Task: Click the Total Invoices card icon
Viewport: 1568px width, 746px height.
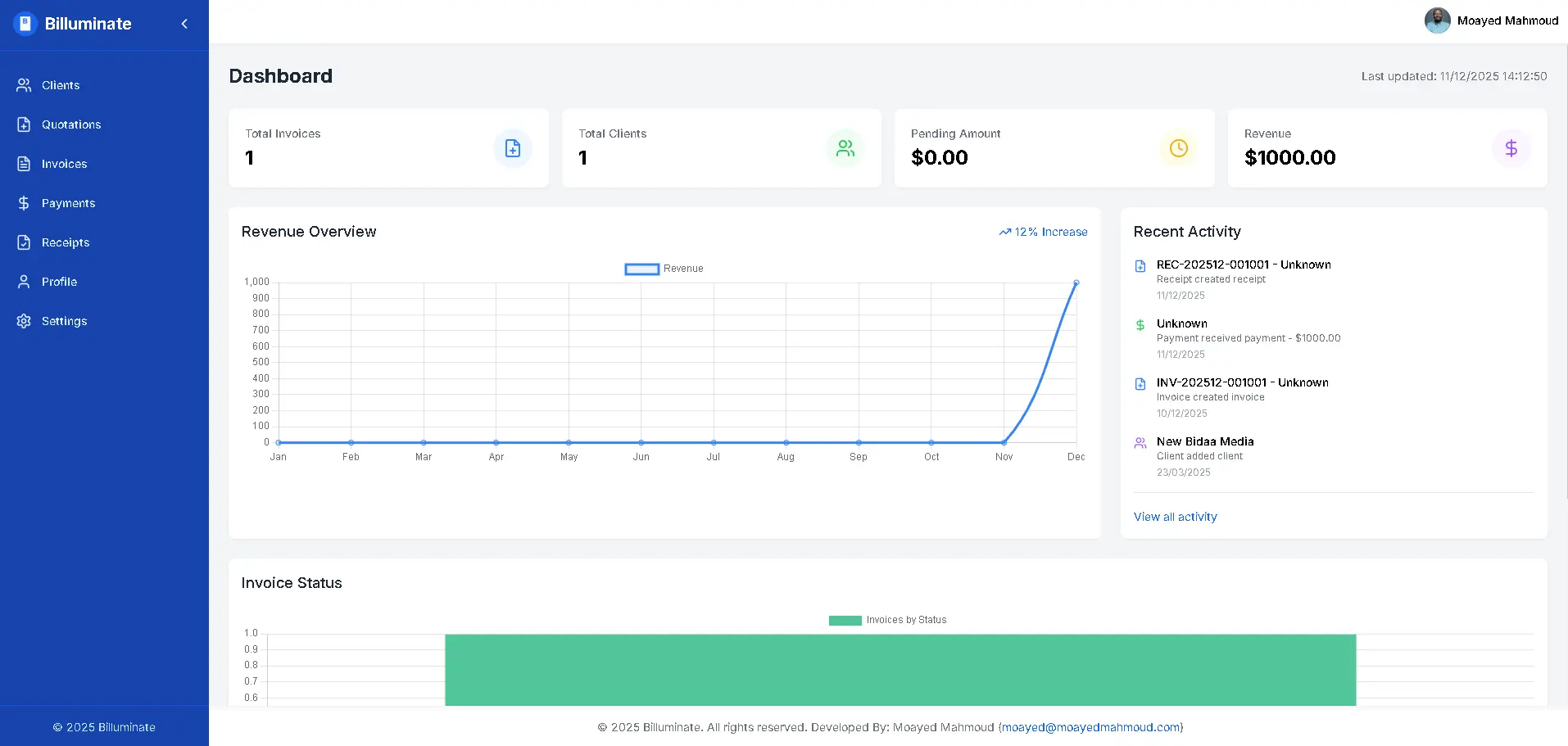Action: 513,148
